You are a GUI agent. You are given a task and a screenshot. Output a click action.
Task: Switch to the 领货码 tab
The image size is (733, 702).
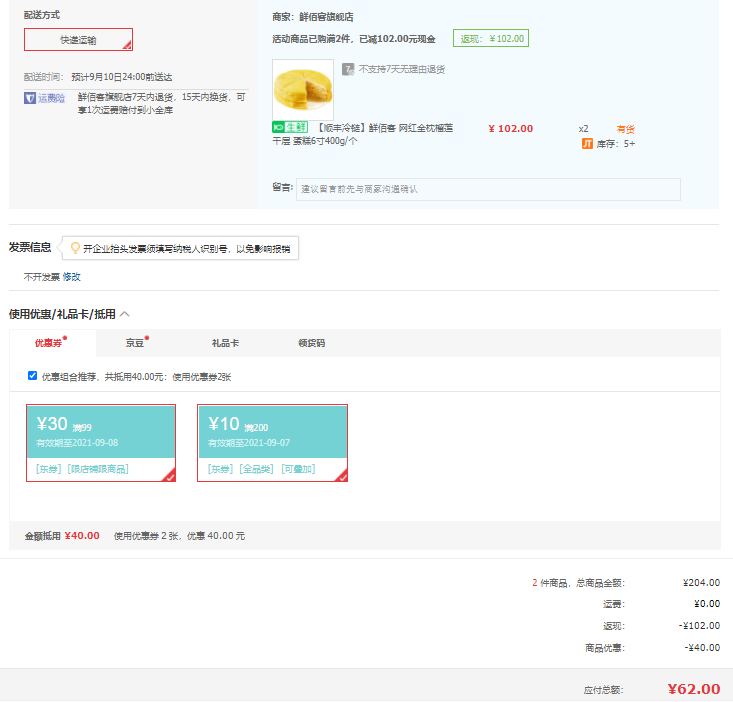312,343
